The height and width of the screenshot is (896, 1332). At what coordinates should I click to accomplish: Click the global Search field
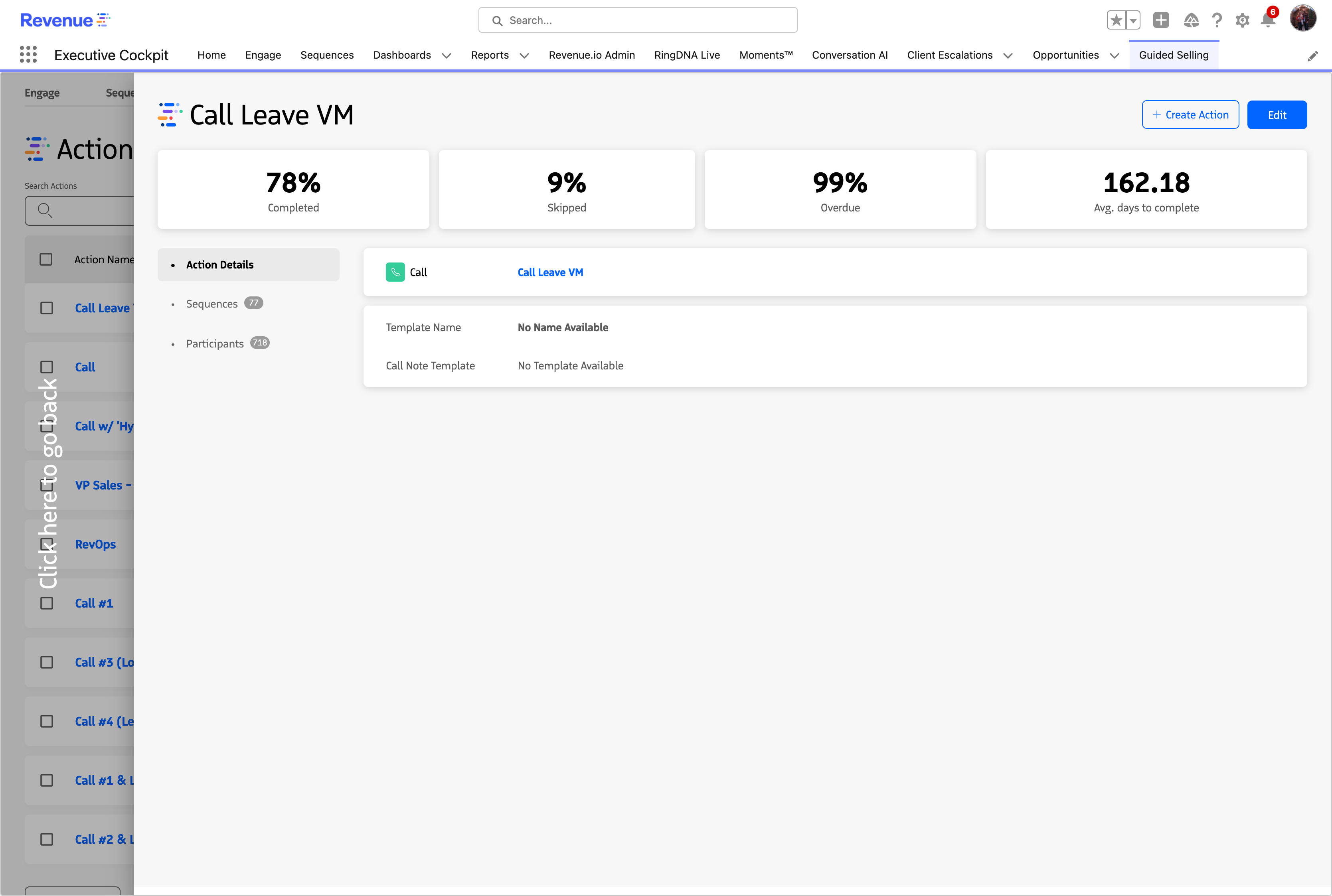[638, 21]
